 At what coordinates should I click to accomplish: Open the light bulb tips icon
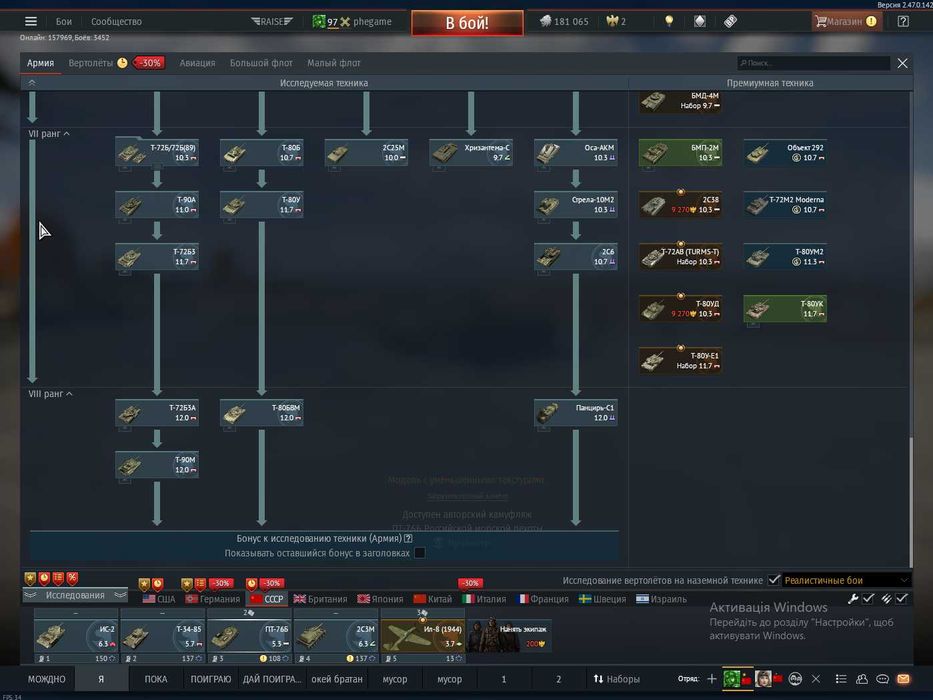point(669,21)
